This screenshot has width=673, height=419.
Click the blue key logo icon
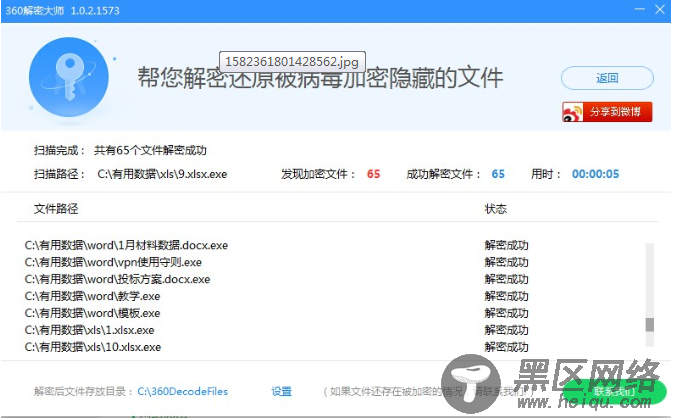pyautogui.click(x=69, y=77)
